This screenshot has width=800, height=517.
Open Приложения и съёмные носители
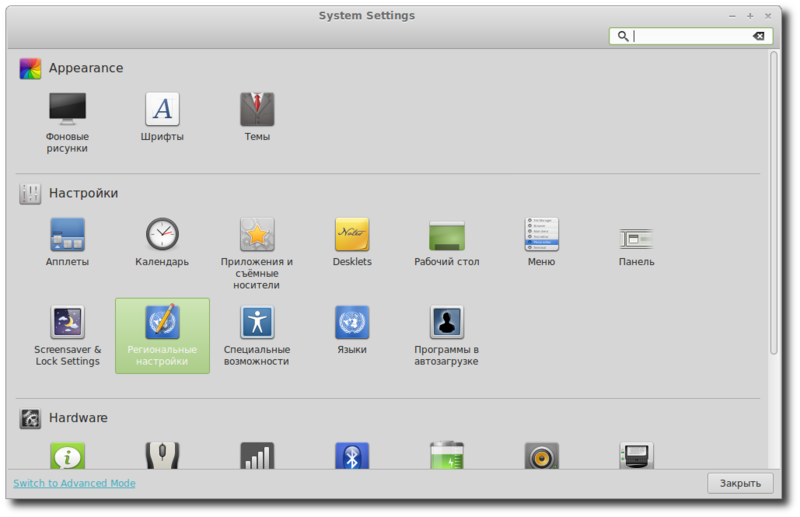tap(257, 254)
